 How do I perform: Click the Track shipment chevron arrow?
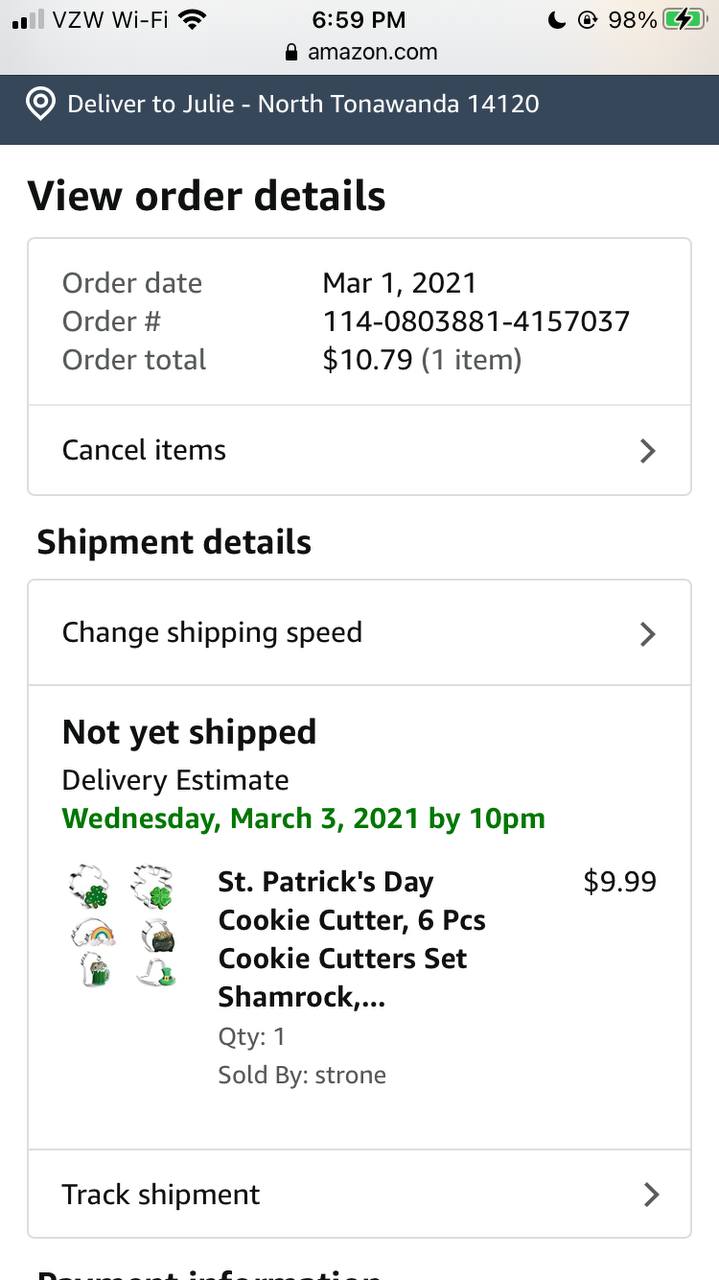(x=651, y=1195)
